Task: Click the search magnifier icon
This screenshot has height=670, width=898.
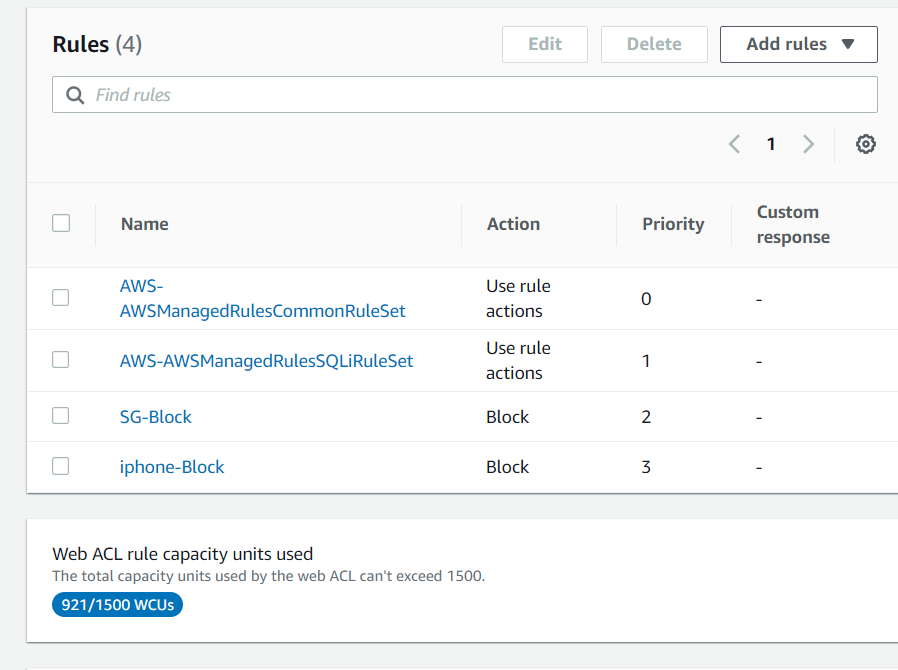Action: pos(74,95)
